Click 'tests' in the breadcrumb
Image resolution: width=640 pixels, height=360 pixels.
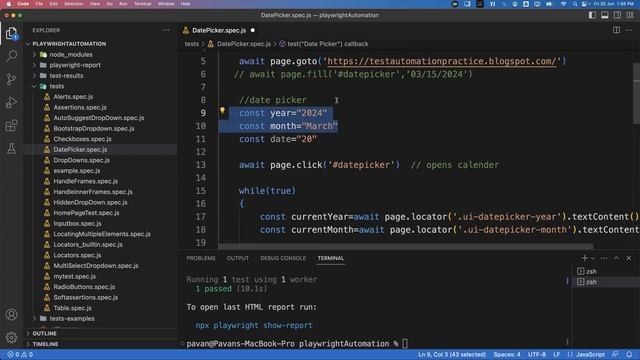click(x=191, y=44)
